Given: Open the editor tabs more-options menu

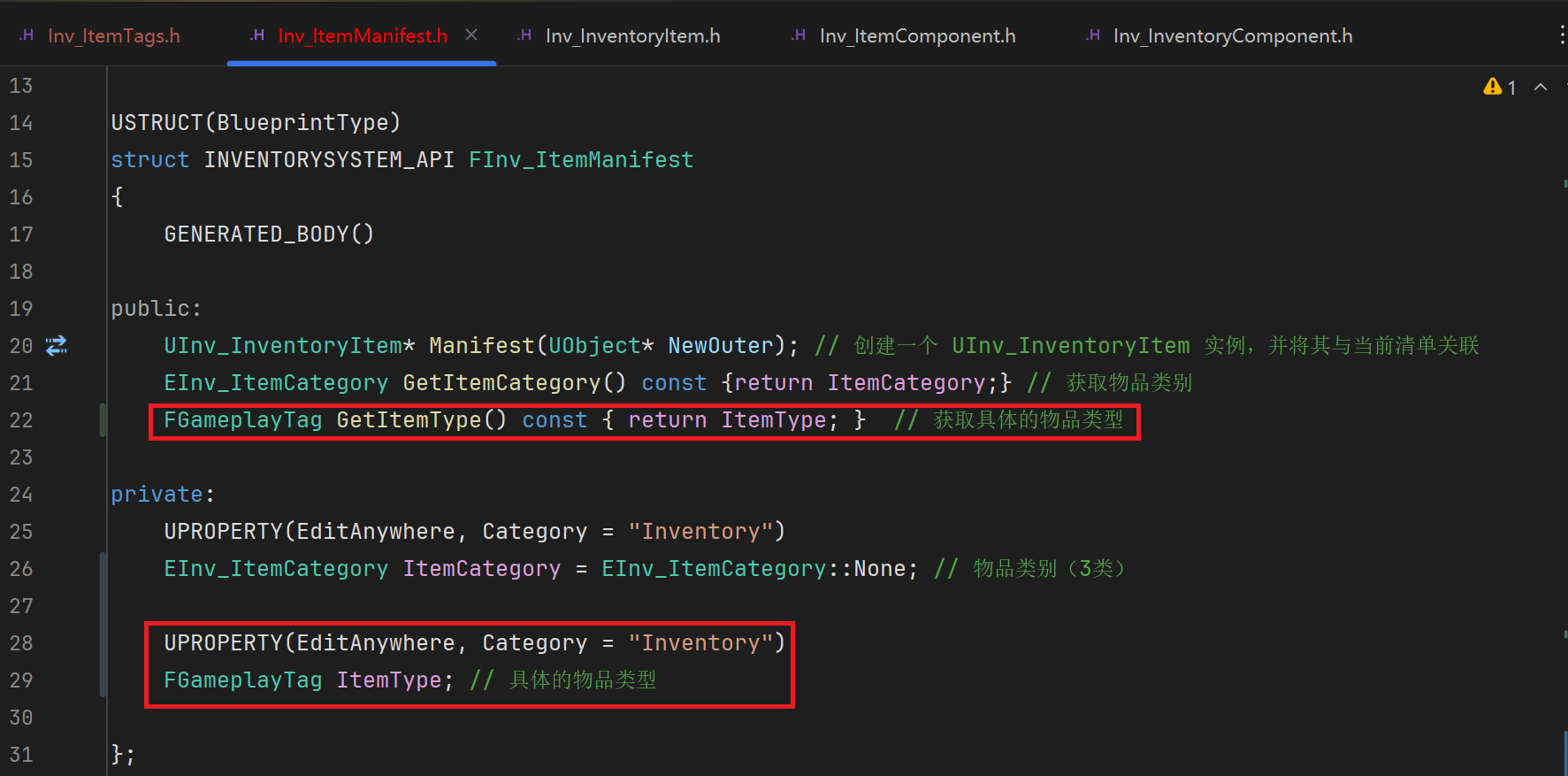Looking at the screenshot, I should (1562, 35).
